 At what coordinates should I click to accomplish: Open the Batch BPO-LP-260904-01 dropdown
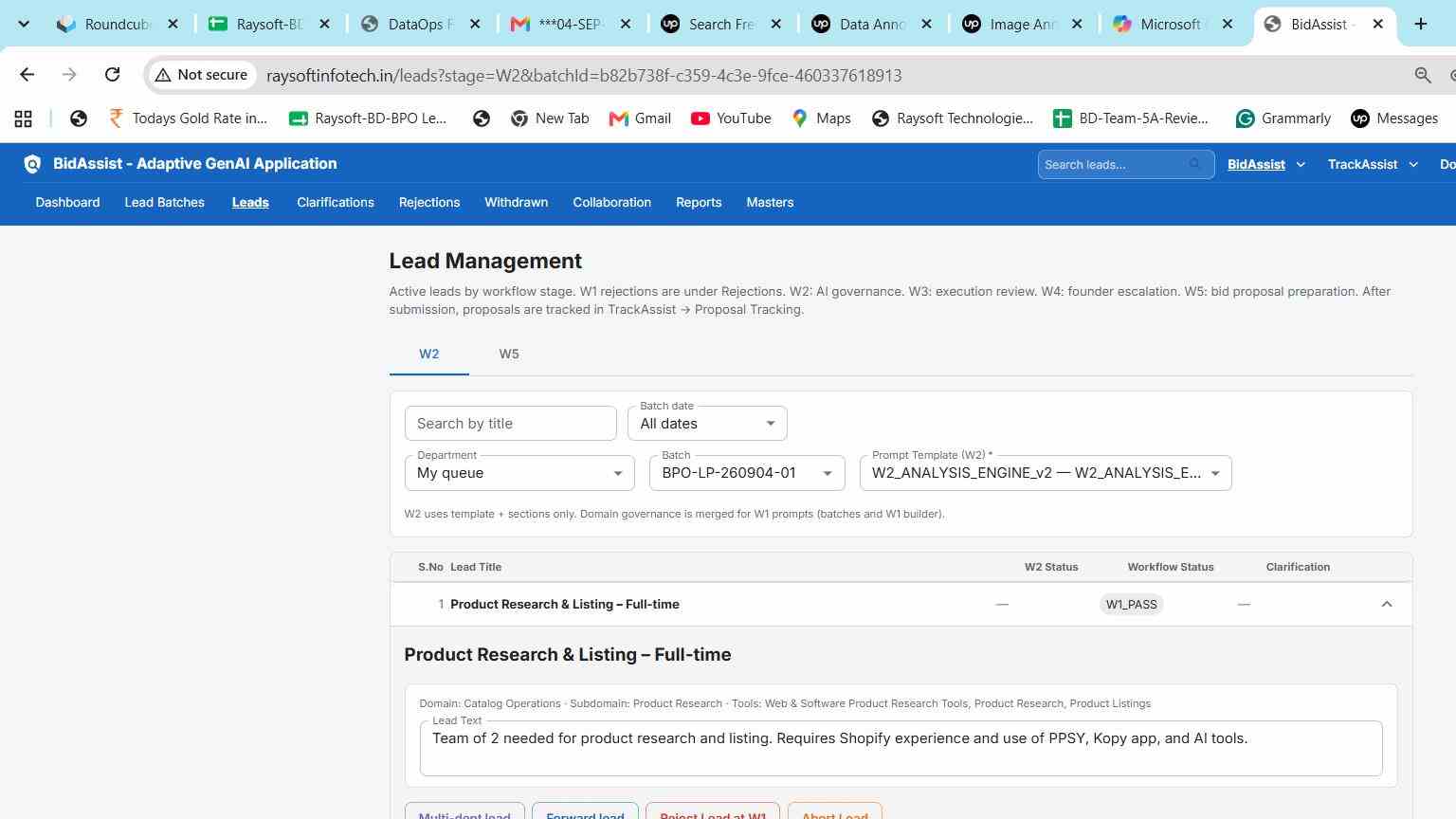[x=747, y=473]
